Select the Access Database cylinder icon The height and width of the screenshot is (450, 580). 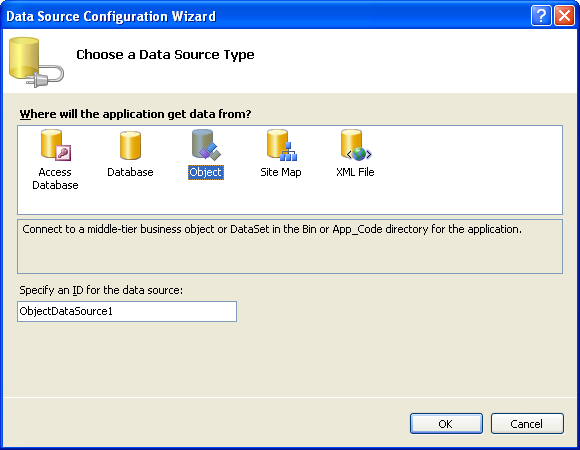(55, 145)
